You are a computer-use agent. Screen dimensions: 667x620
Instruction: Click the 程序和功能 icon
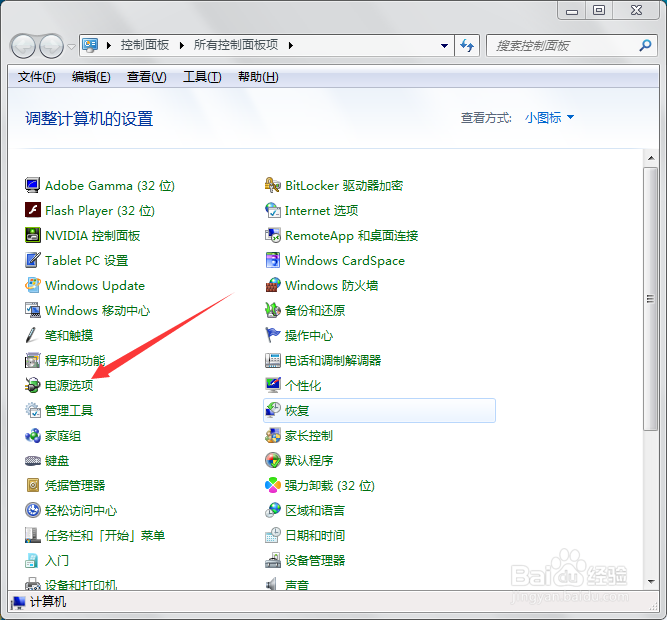click(32, 360)
